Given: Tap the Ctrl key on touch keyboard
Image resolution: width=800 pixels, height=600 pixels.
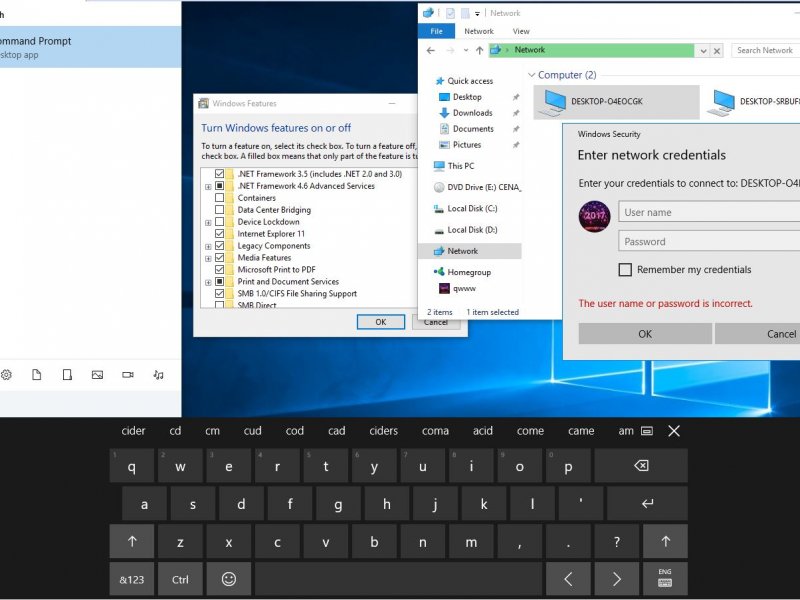Looking at the screenshot, I should 181,579.
